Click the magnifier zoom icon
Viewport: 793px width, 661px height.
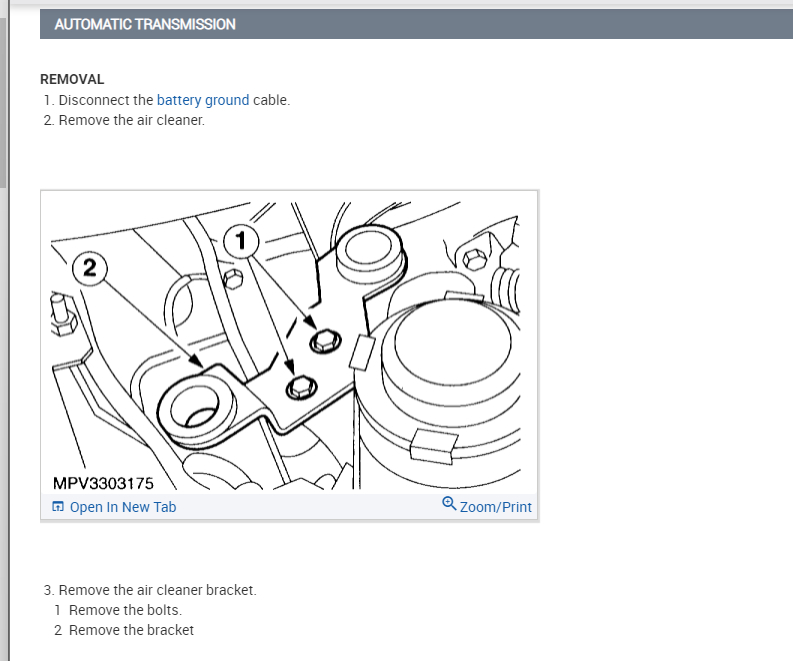(449, 503)
